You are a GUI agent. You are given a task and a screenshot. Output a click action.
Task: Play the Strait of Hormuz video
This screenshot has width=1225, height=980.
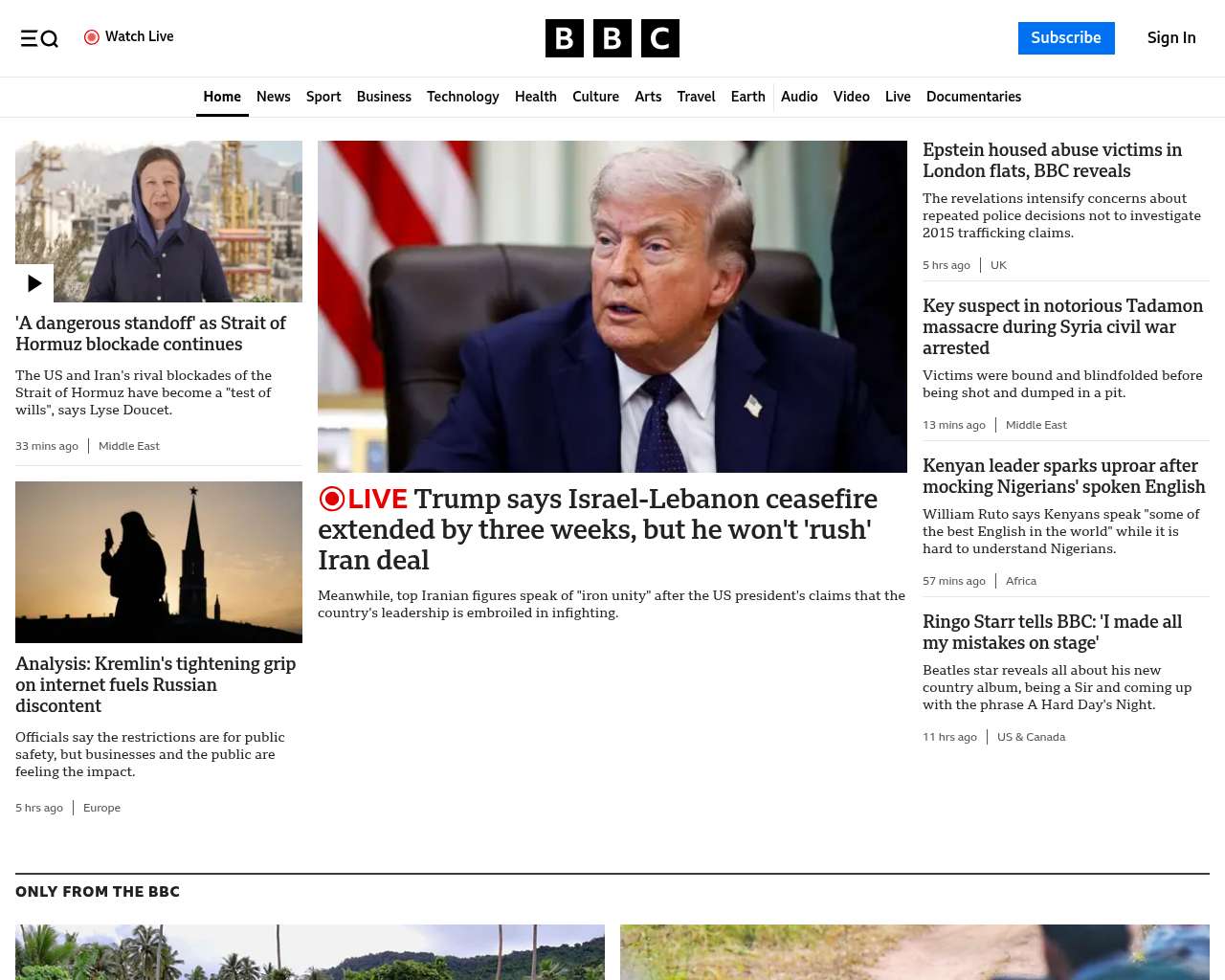pos(34,283)
